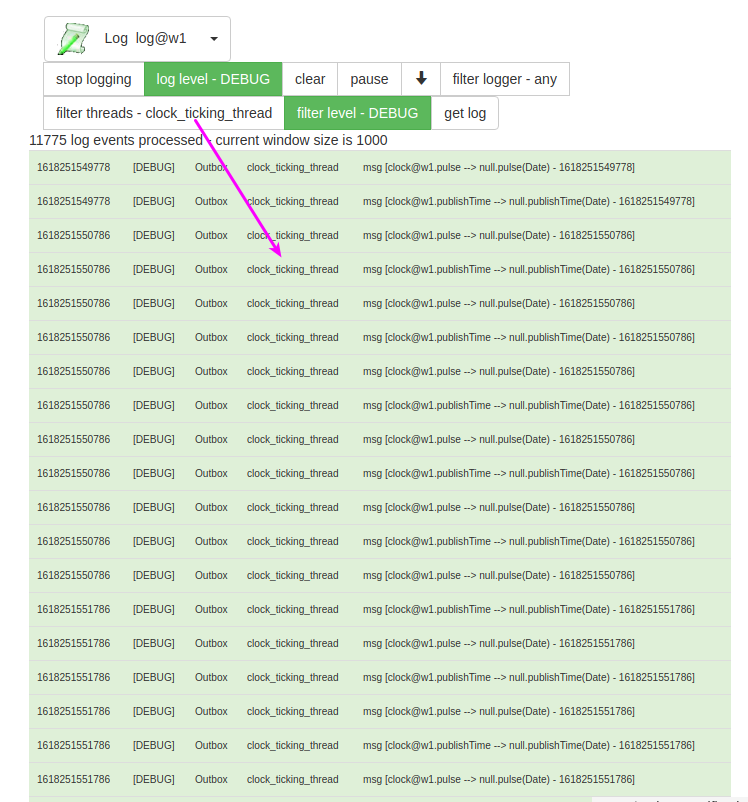Click timestamp in publishTime 1618251549778 row
The image size is (748, 802).
pos(74,202)
